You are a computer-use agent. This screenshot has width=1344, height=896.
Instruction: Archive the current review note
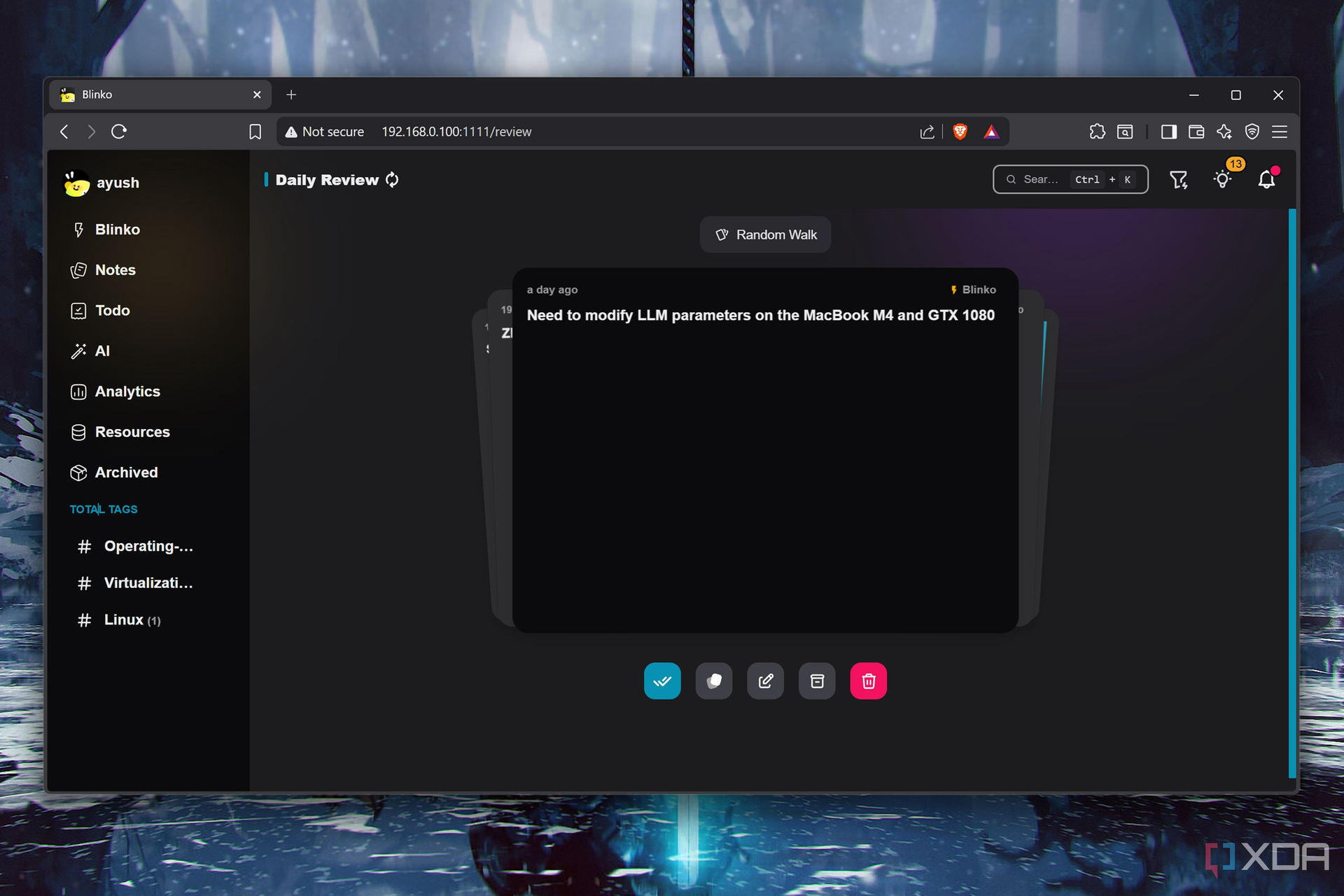(x=817, y=680)
